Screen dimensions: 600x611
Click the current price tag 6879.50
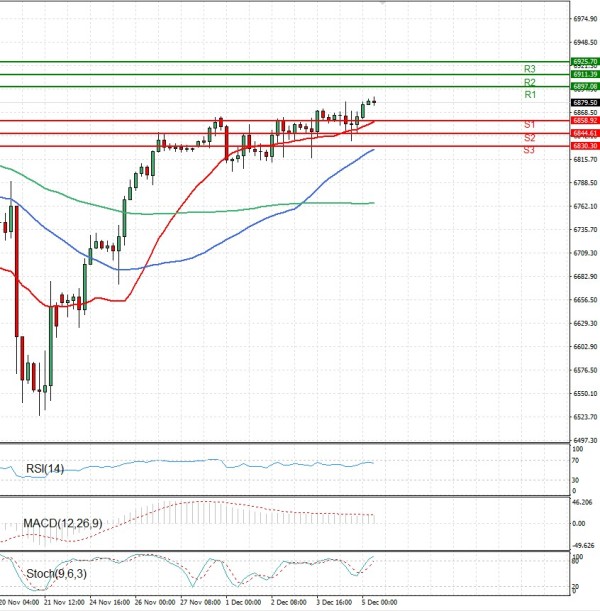[x=585, y=102]
